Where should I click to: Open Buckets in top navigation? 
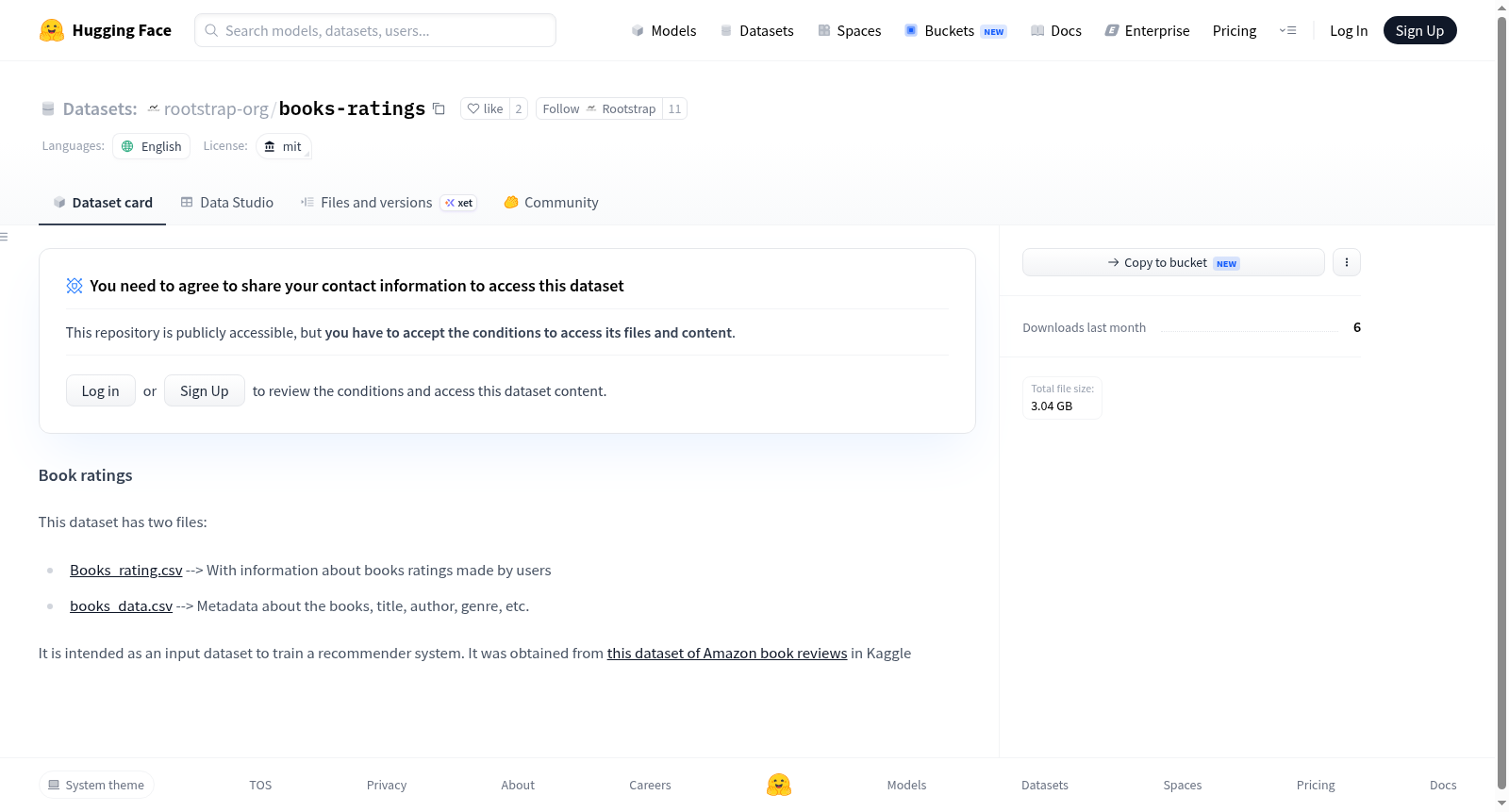point(955,30)
